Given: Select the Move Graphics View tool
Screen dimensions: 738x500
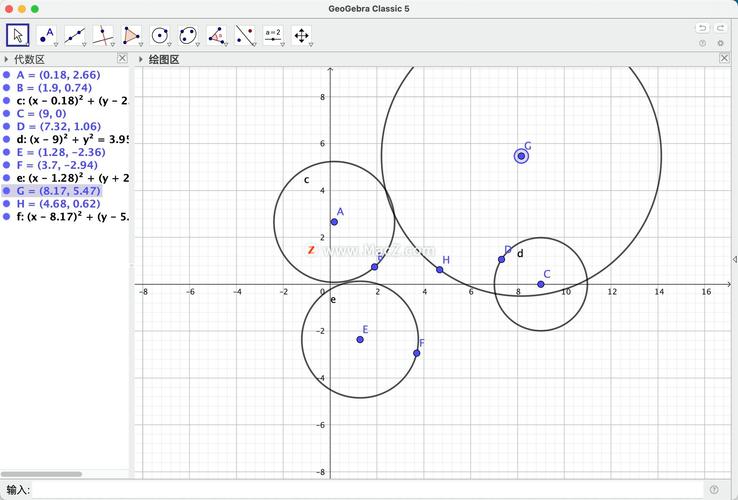Looking at the screenshot, I should point(301,35).
